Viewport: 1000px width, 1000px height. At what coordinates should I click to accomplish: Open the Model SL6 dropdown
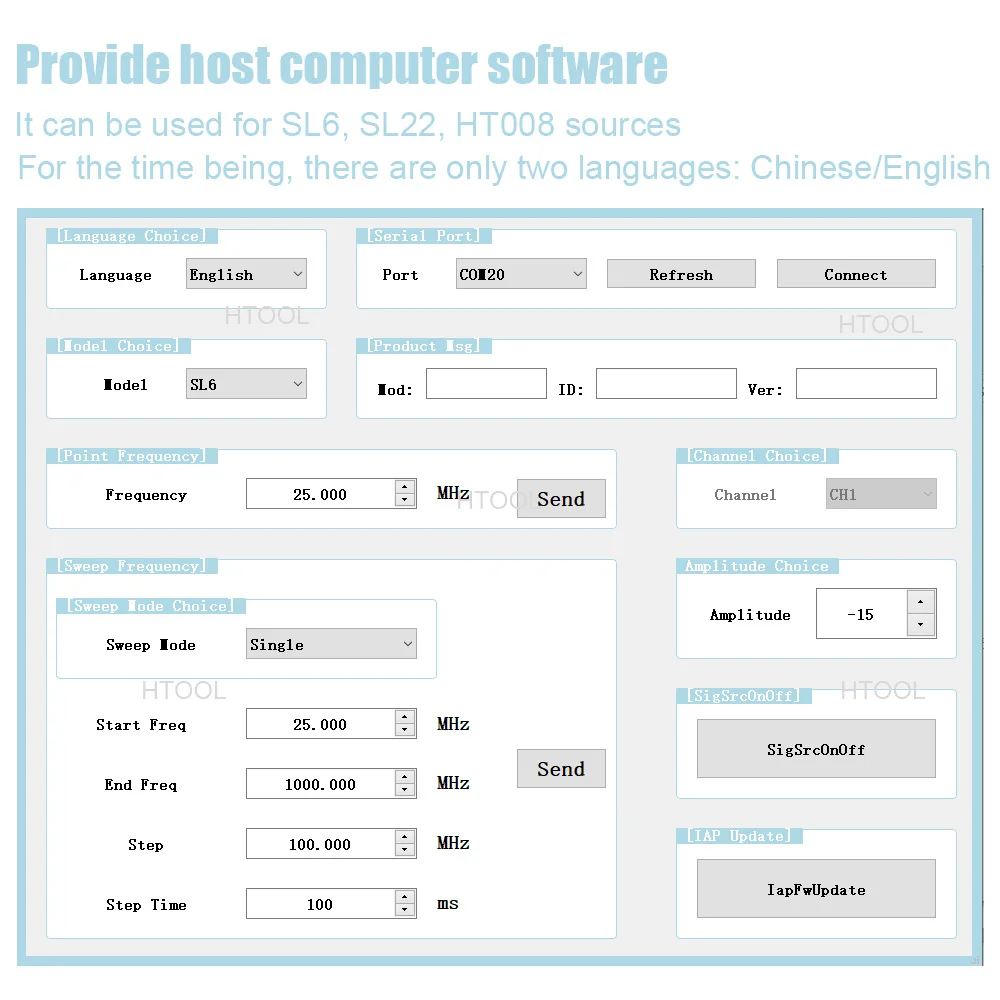click(x=246, y=383)
